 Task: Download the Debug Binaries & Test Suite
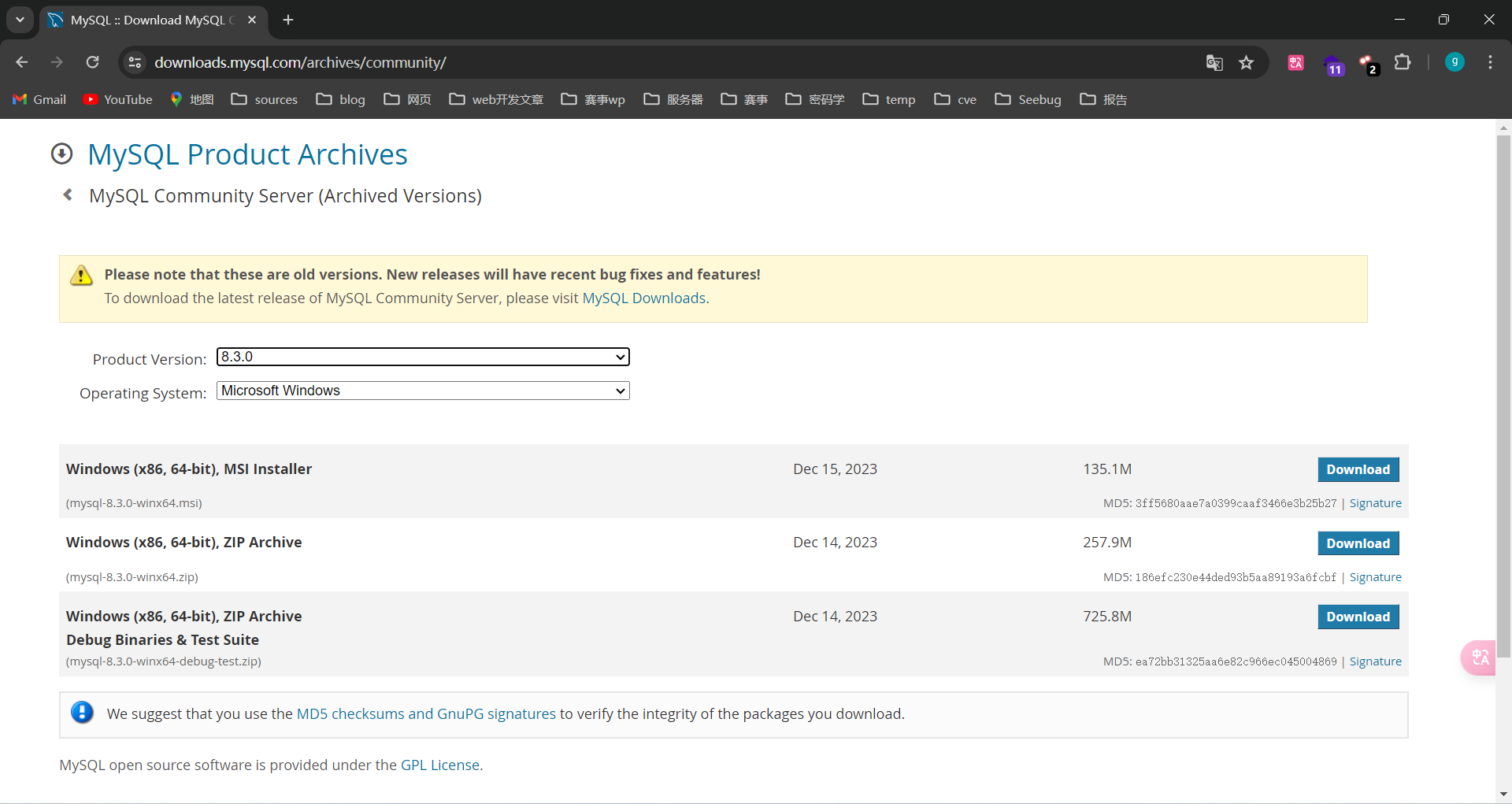tap(1358, 617)
